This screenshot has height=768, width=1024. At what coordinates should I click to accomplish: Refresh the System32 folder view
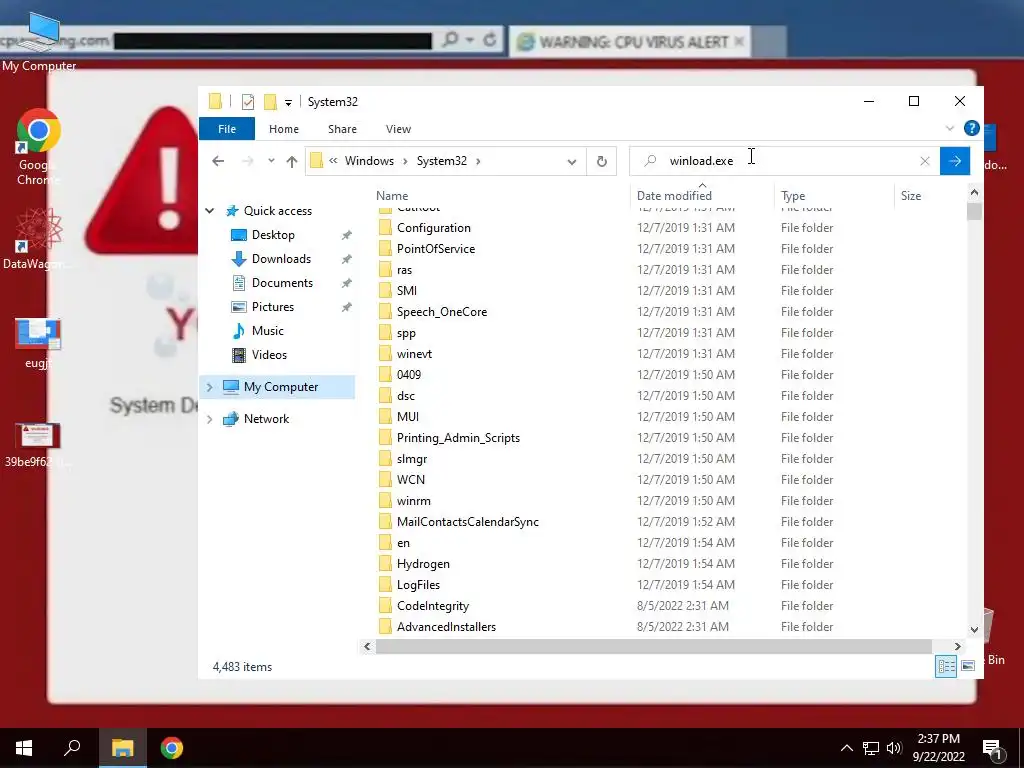pyautogui.click(x=601, y=161)
